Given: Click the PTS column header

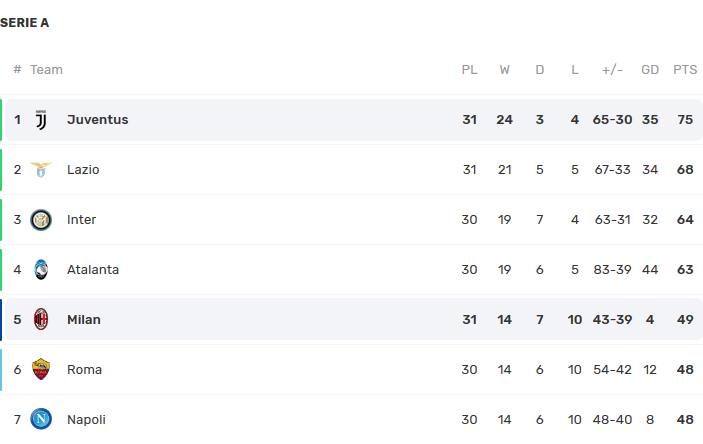Looking at the screenshot, I should [685, 70].
